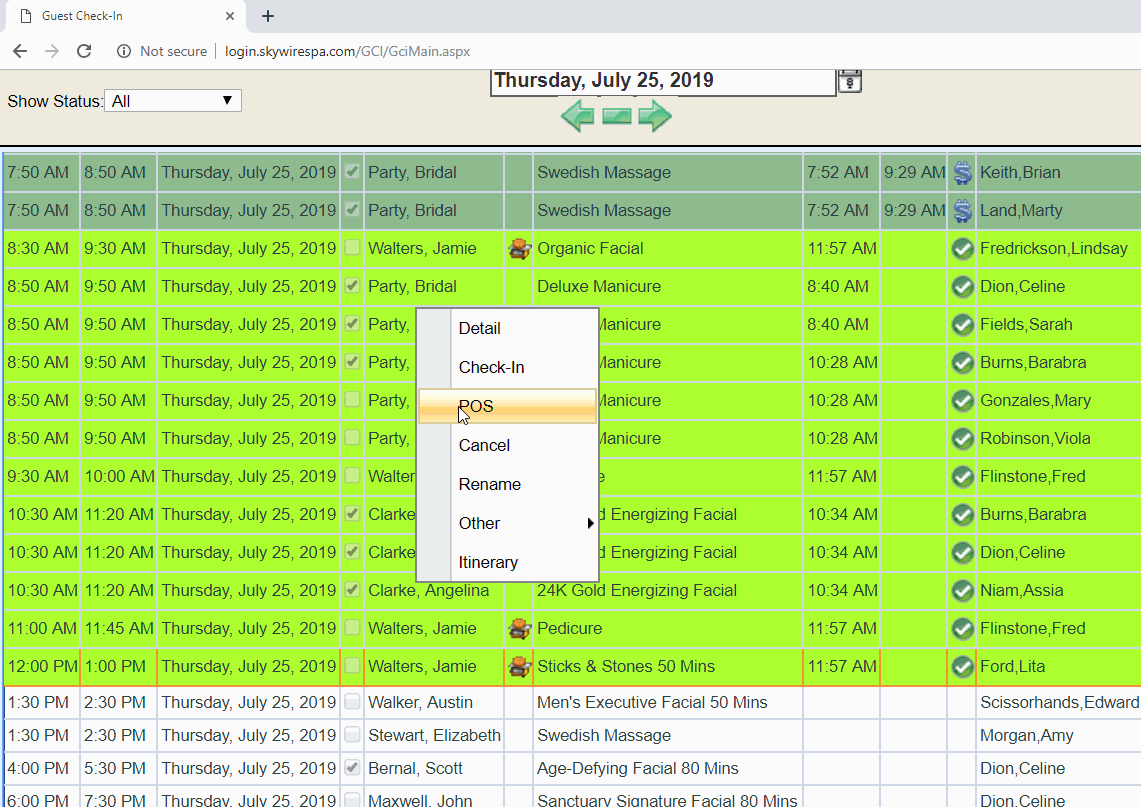Open a new browser tab
The height and width of the screenshot is (807, 1141).
click(x=268, y=16)
